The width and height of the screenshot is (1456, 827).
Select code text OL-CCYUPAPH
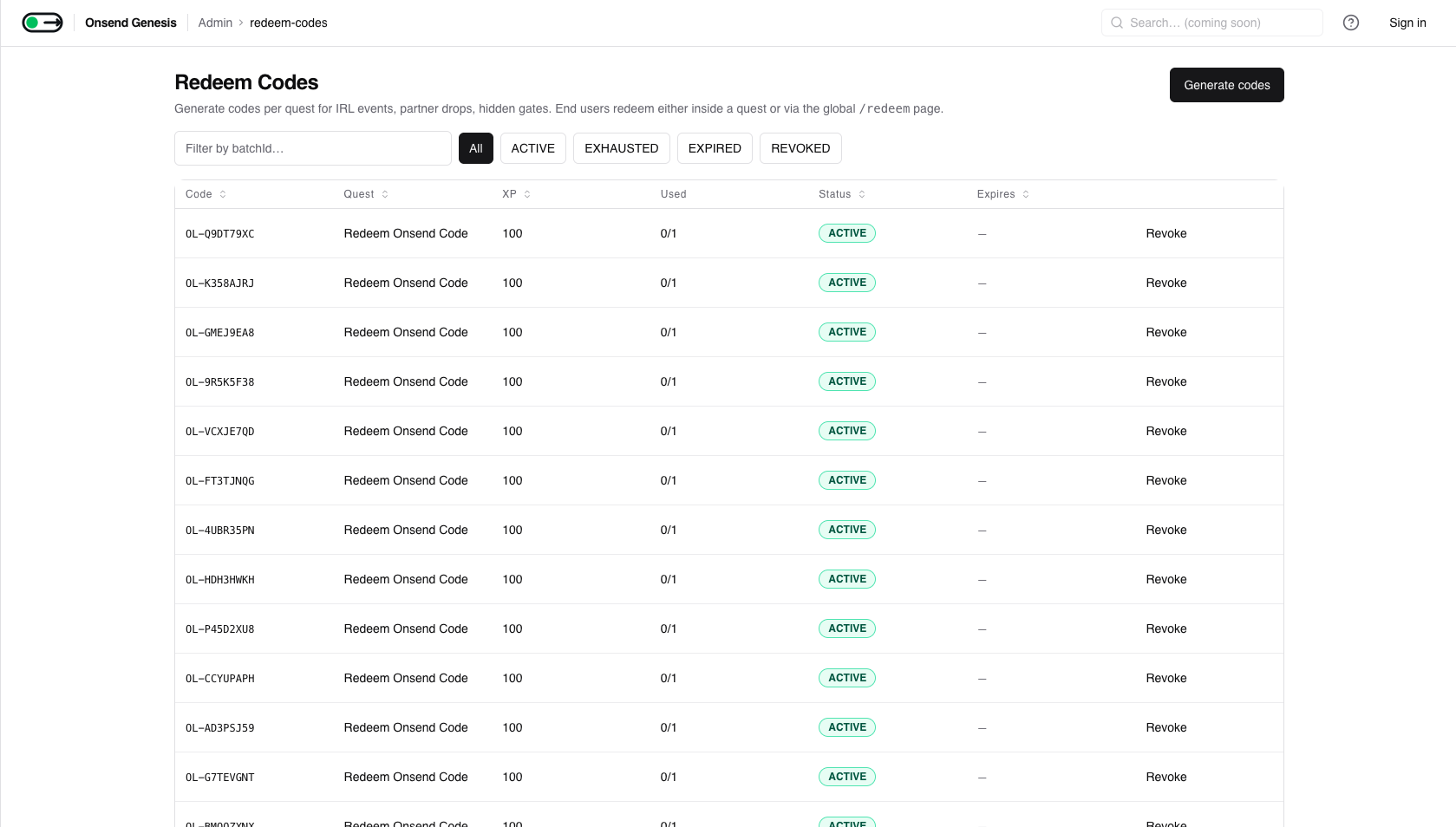point(220,679)
